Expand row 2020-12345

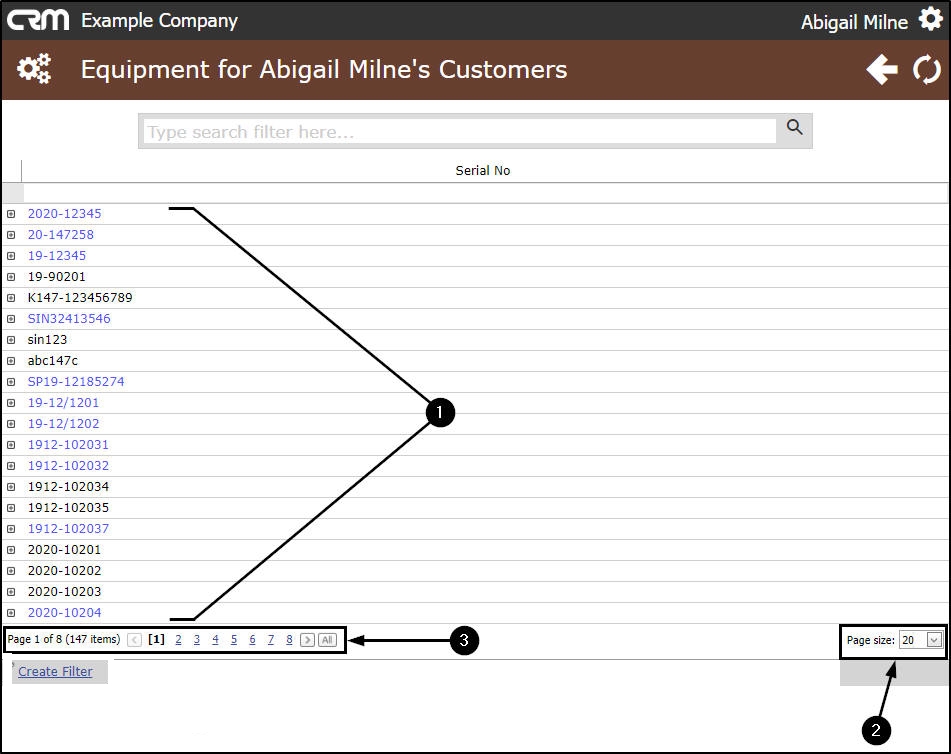tap(11, 214)
